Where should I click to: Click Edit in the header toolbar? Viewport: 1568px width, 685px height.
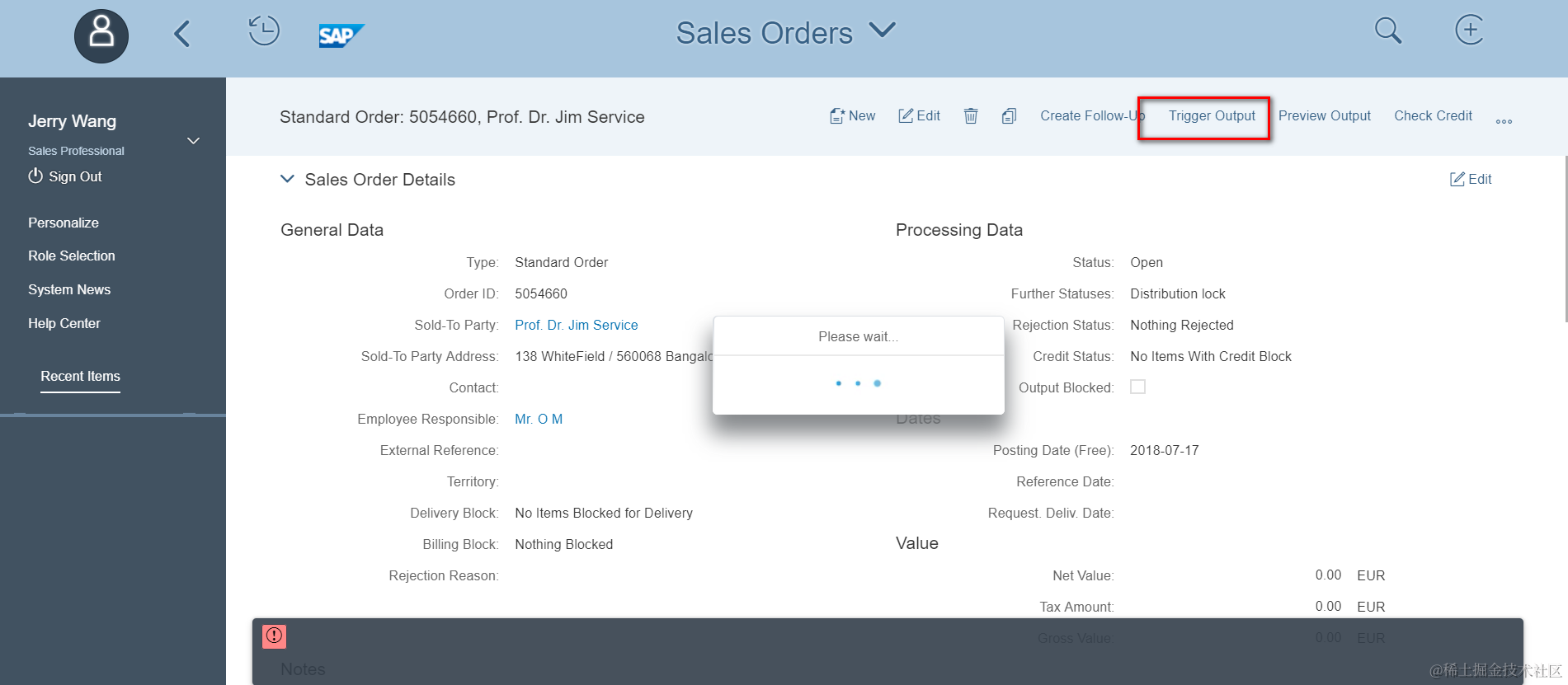pyautogui.click(x=919, y=116)
